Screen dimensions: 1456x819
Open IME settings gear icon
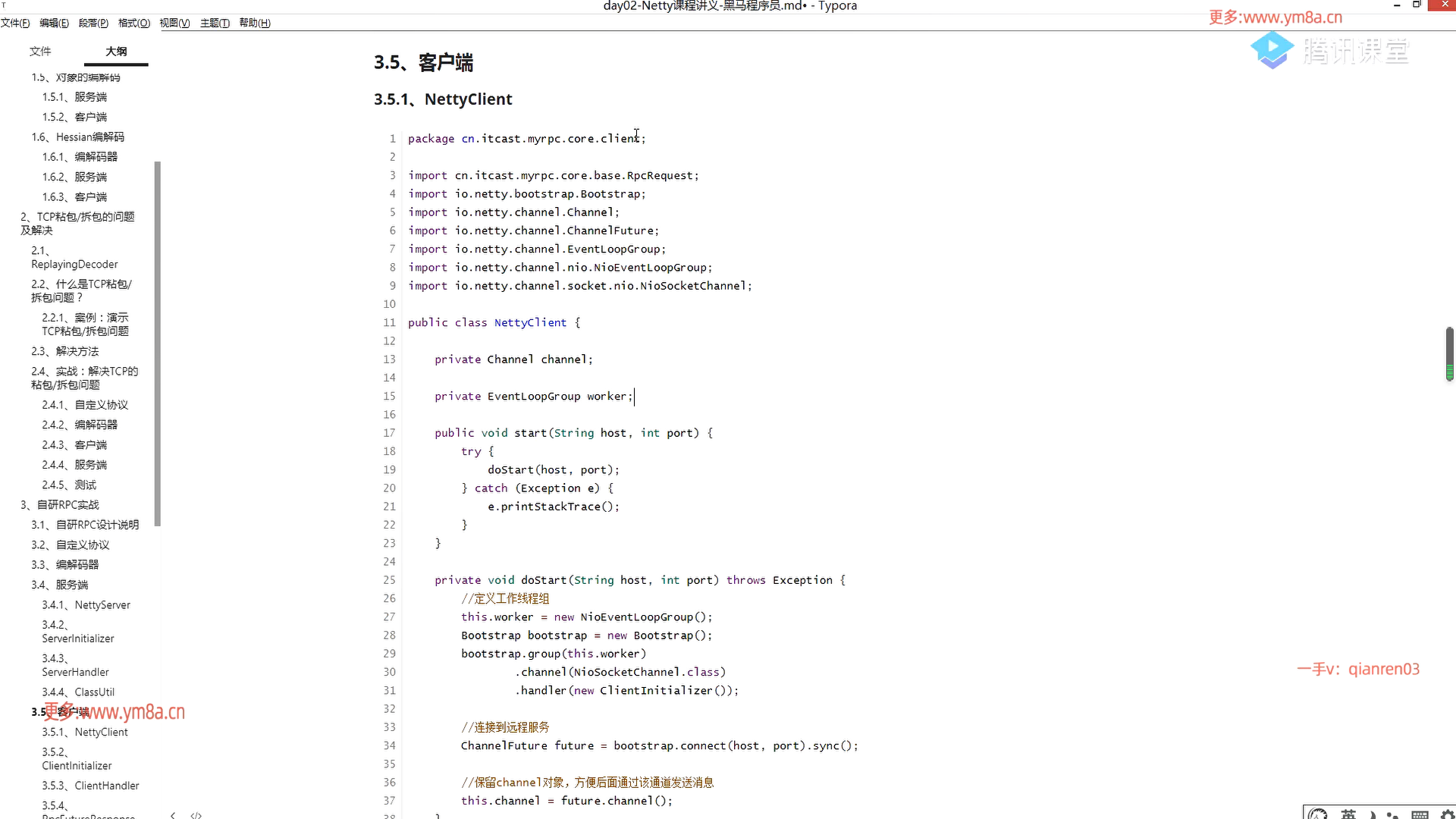(1447, 814)
